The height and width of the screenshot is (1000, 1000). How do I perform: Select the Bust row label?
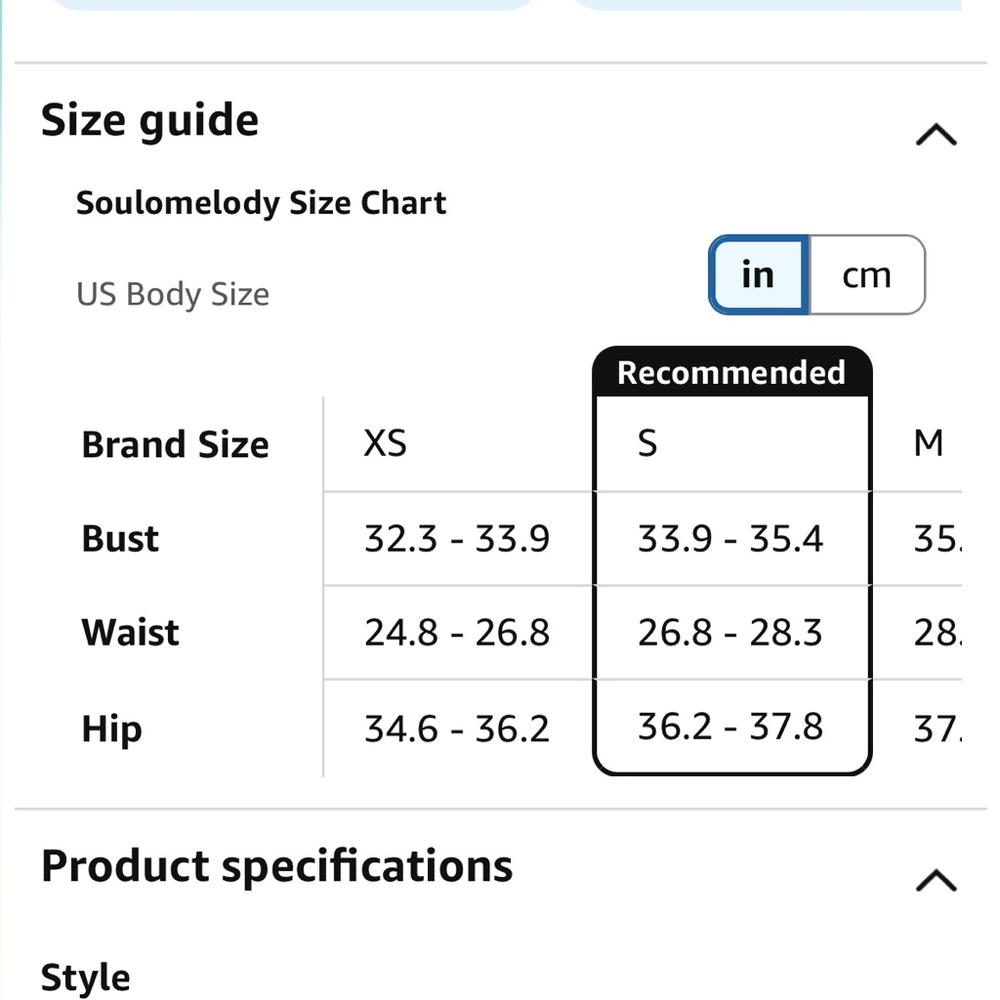pyautogui.click(x=120, y=539)
